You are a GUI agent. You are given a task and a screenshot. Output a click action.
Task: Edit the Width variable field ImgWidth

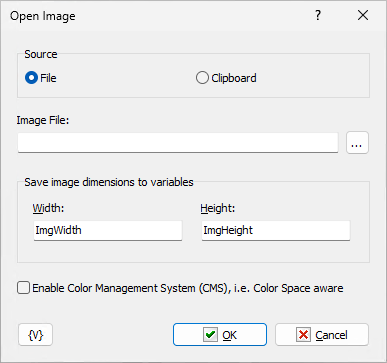click(x=108, y=230)
